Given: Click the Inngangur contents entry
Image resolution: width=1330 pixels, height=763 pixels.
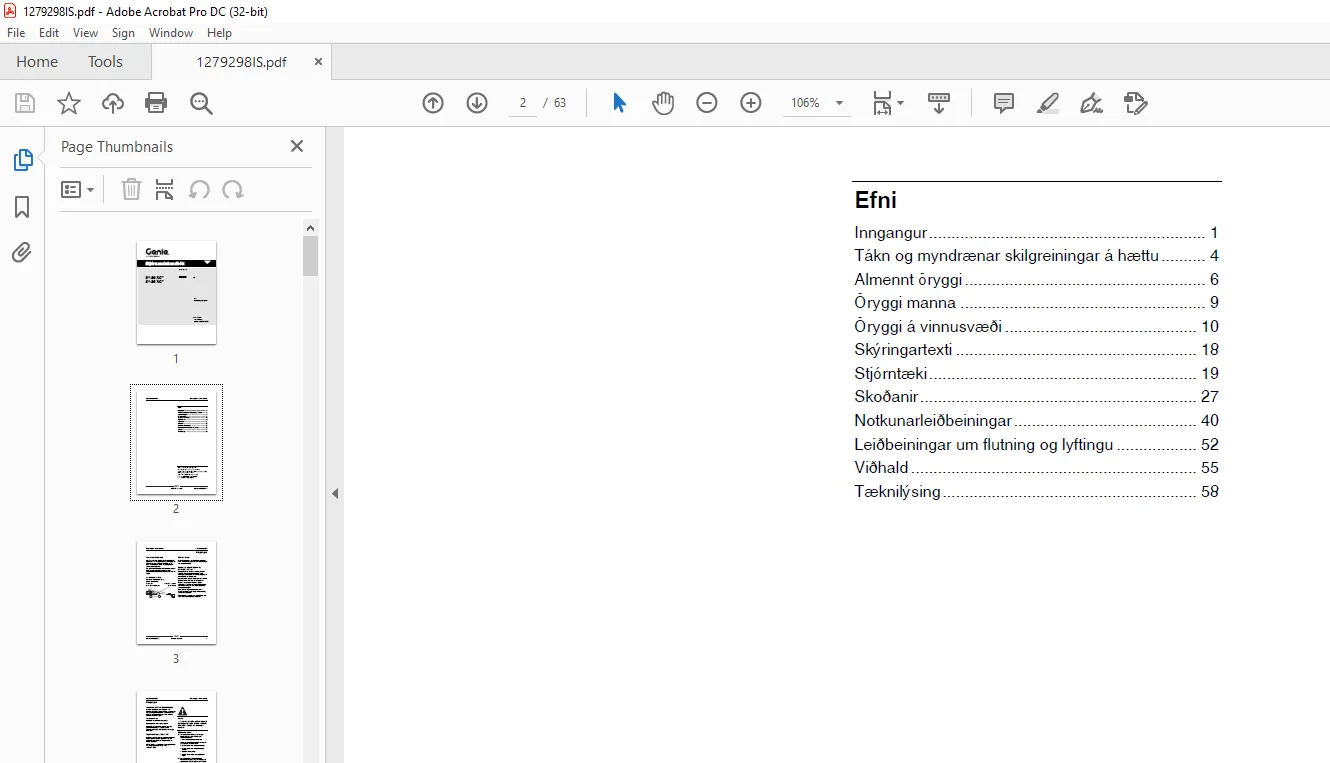Looking at the screenshot, I should coord(1036,233).
